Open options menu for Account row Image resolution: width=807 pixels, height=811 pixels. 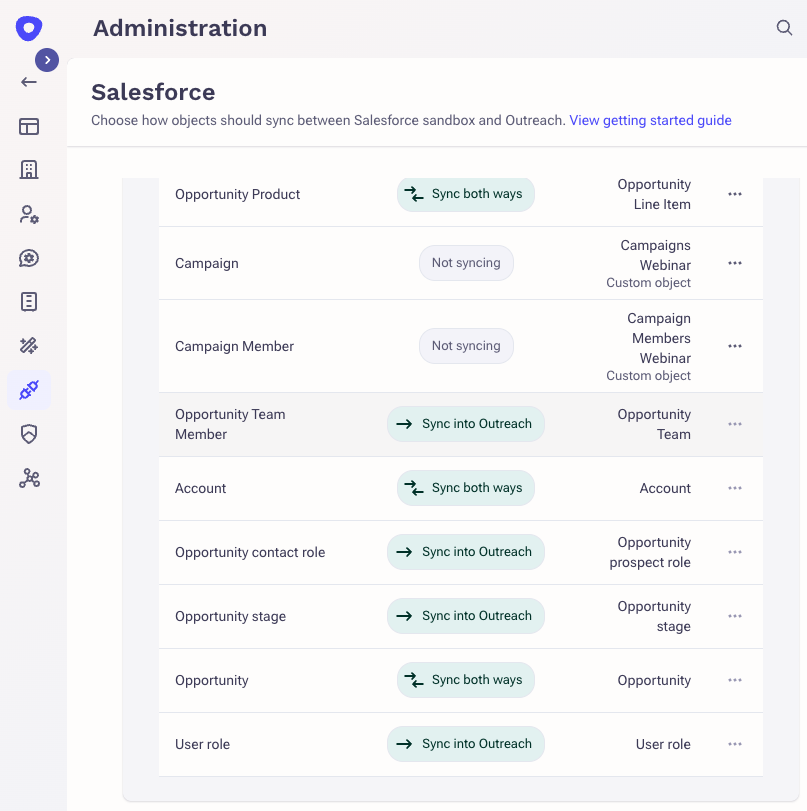735,488
